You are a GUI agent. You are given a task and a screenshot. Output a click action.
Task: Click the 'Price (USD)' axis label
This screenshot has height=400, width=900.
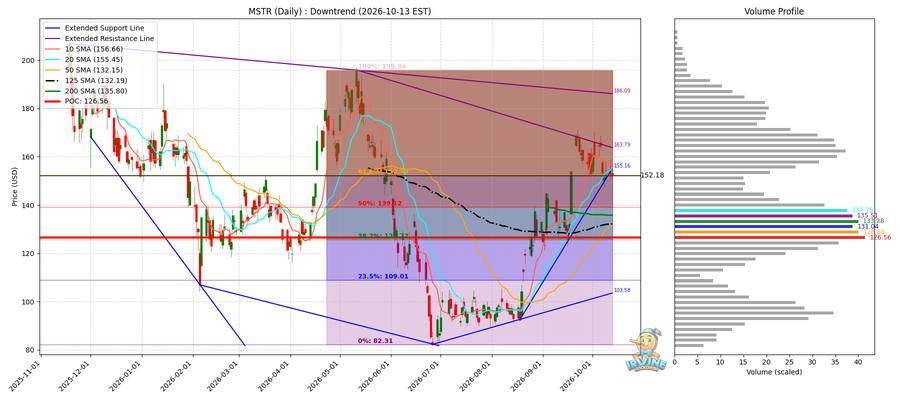pyautogui.click(x=15, y=185)
